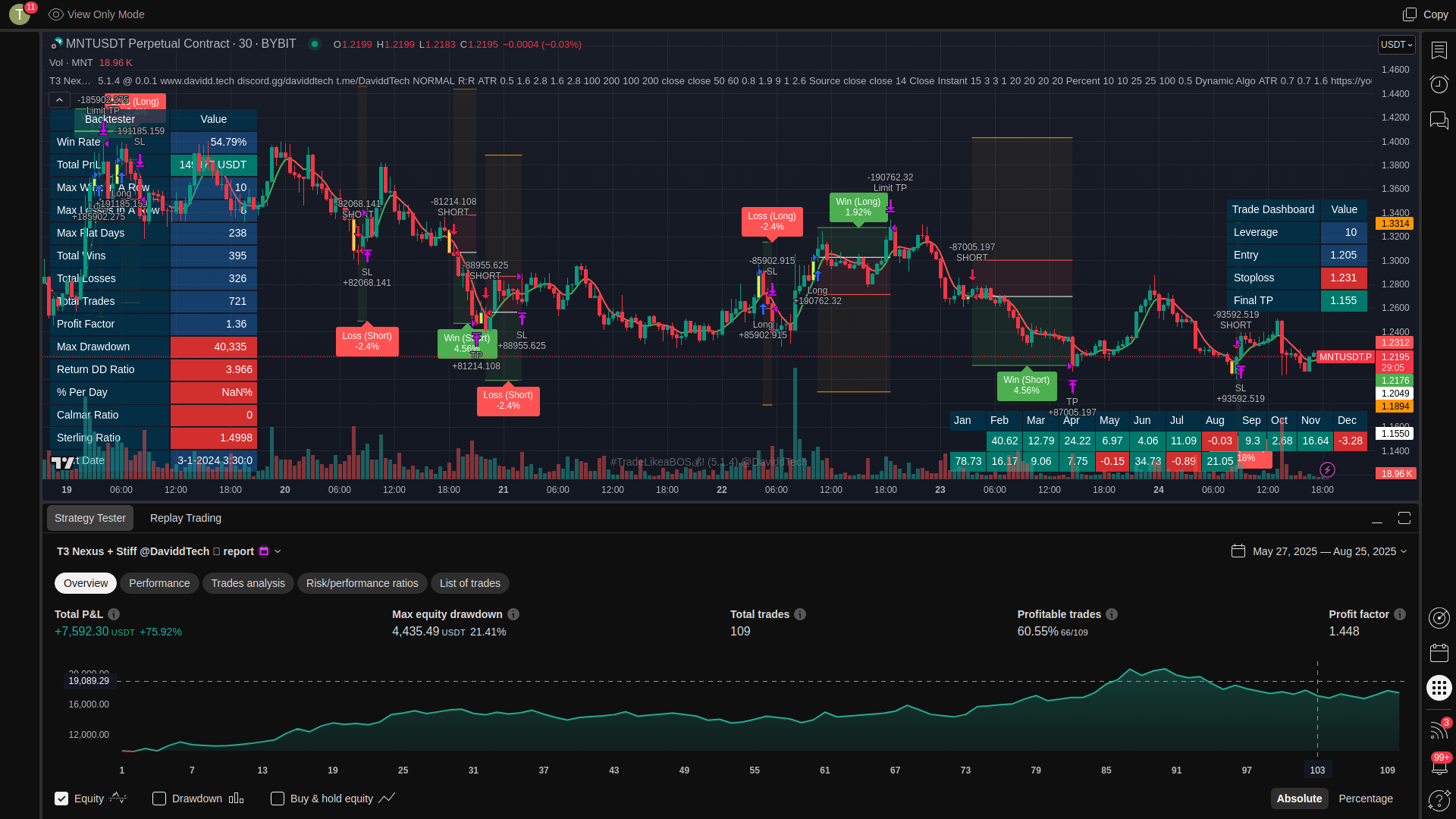Screen dimensions: 1456x819
Task: Click the Loss (Long) -2.4% trade label
Action: 772,221
